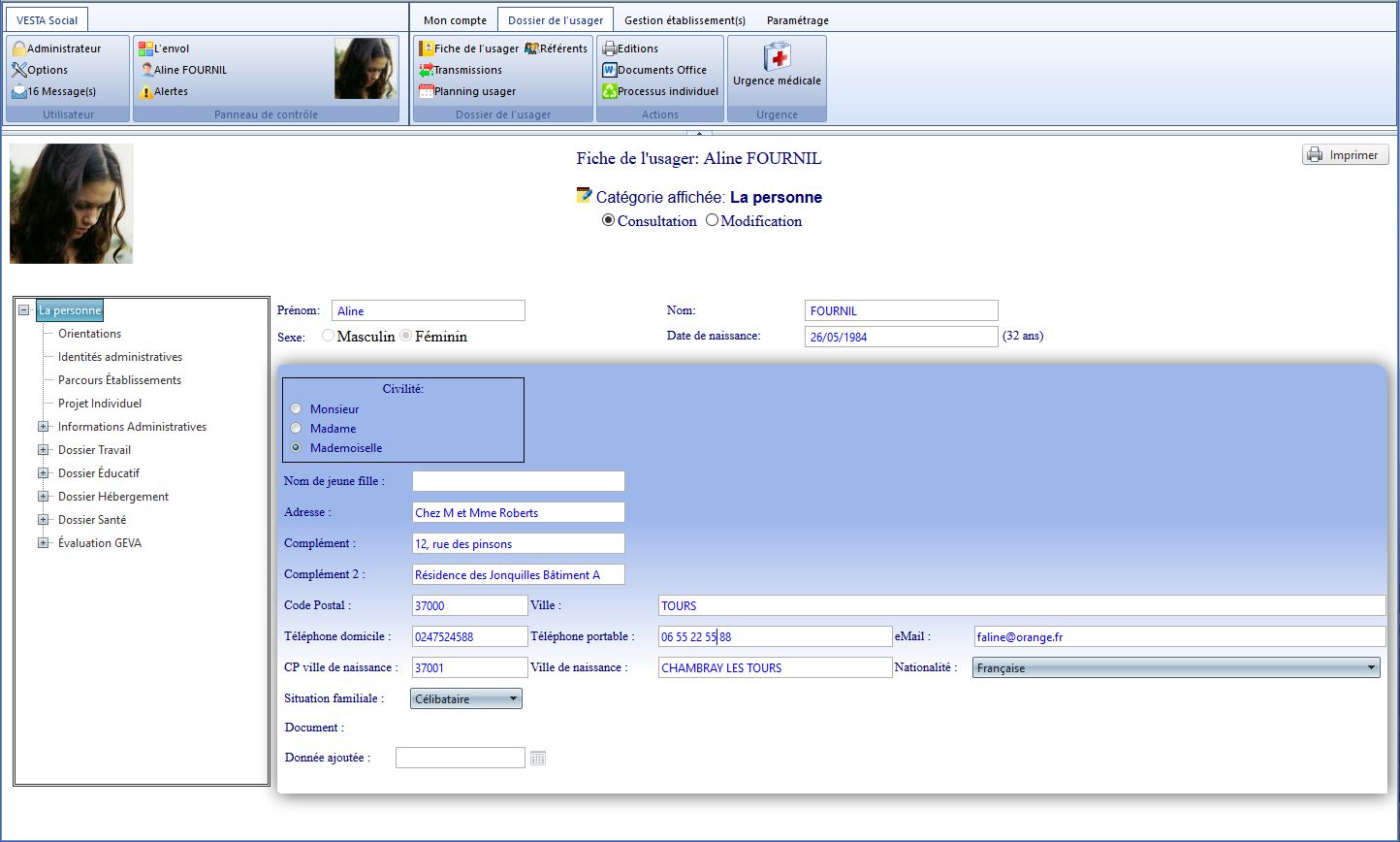Click the Imprimer button
This screenshot has width=1400, height=842.
click(1345, 155)
